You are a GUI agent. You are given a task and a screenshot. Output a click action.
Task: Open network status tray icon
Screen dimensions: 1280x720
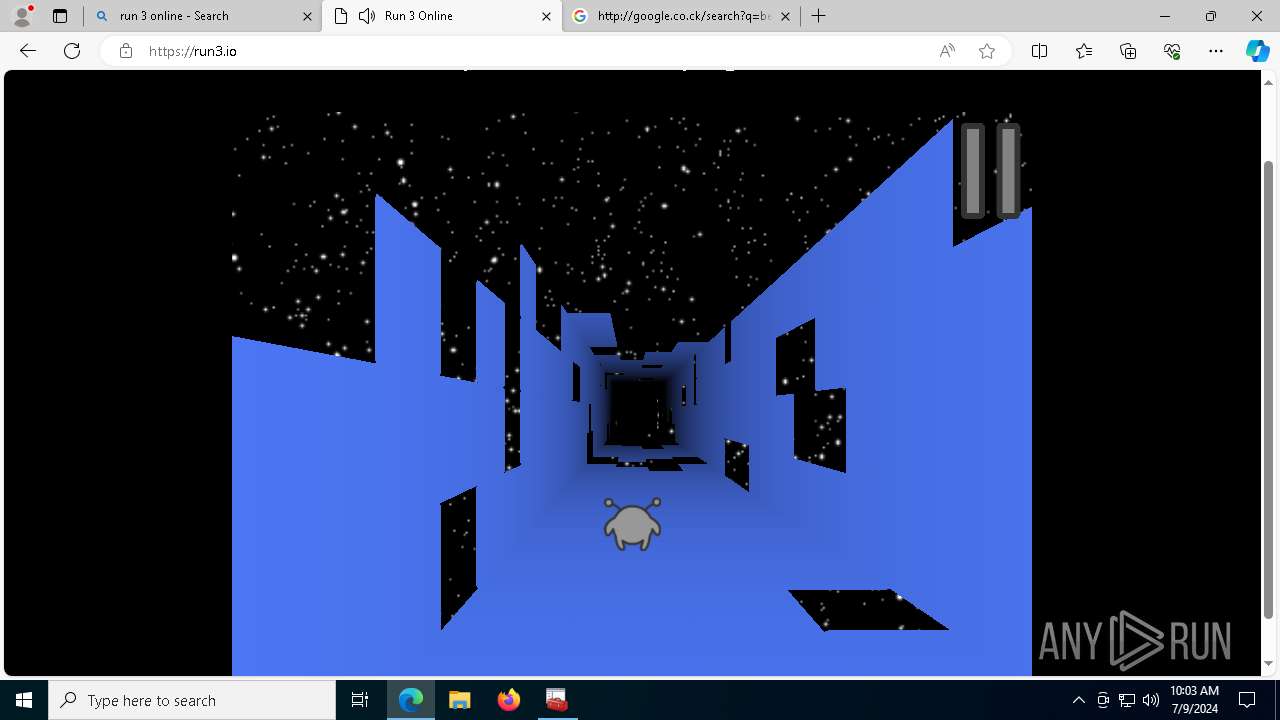(x=1127, y=700)
